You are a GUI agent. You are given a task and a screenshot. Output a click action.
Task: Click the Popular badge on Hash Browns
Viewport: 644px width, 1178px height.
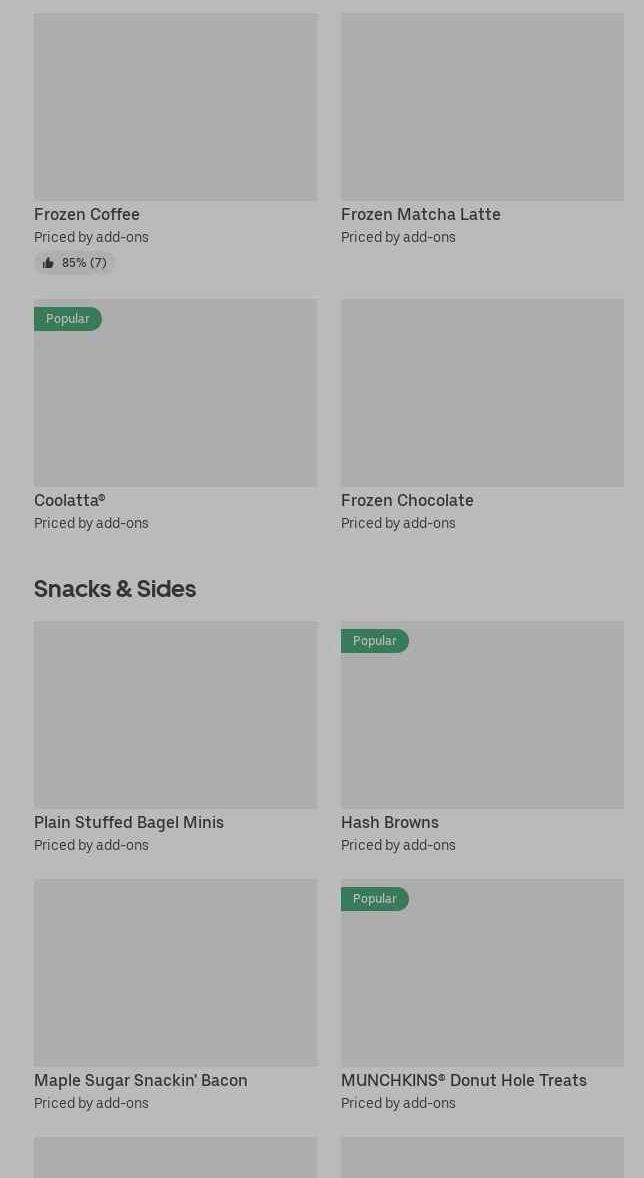click(x=374, y=641)
